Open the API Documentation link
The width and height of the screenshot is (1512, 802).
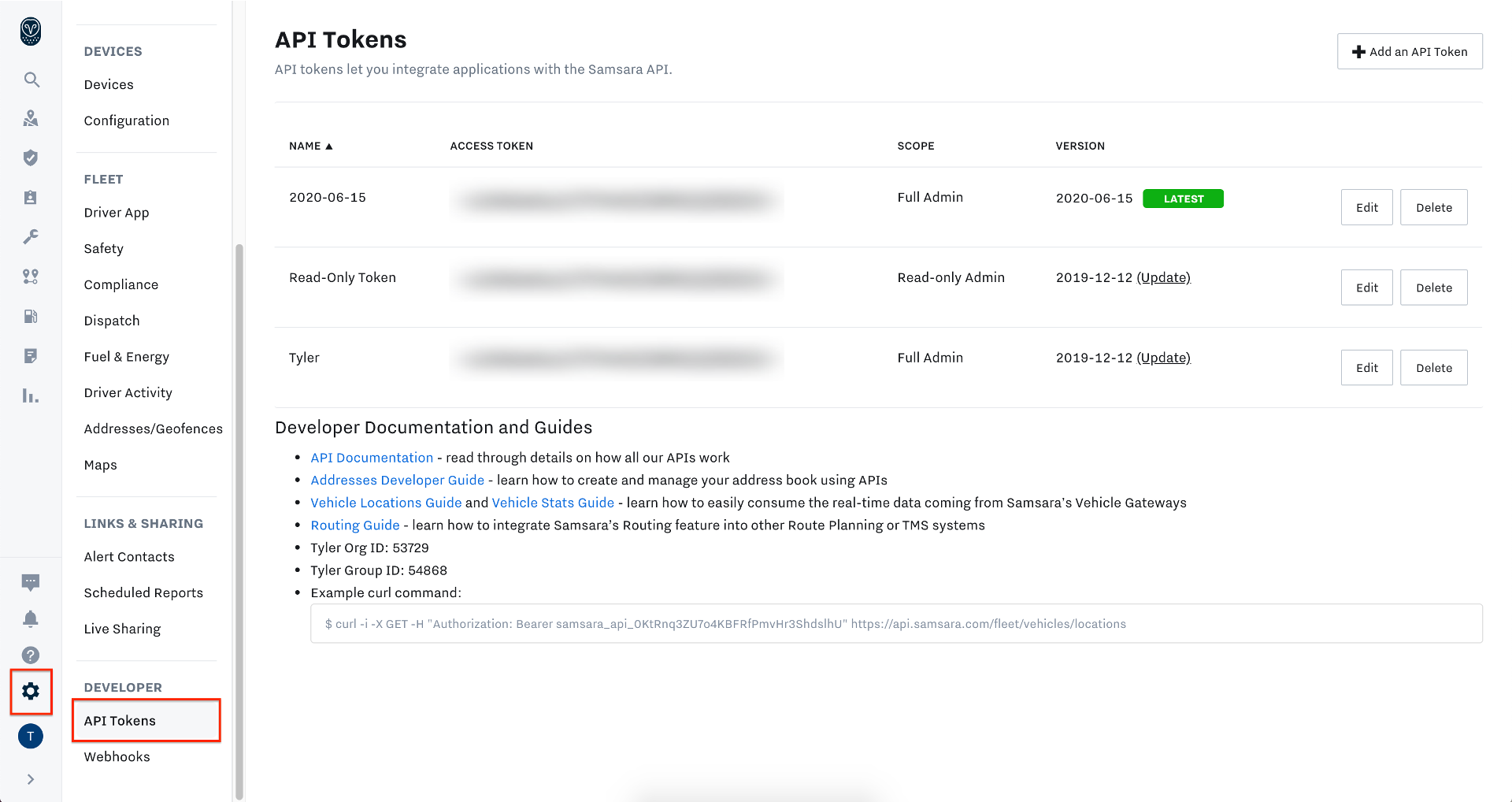[x=372, y=458]
